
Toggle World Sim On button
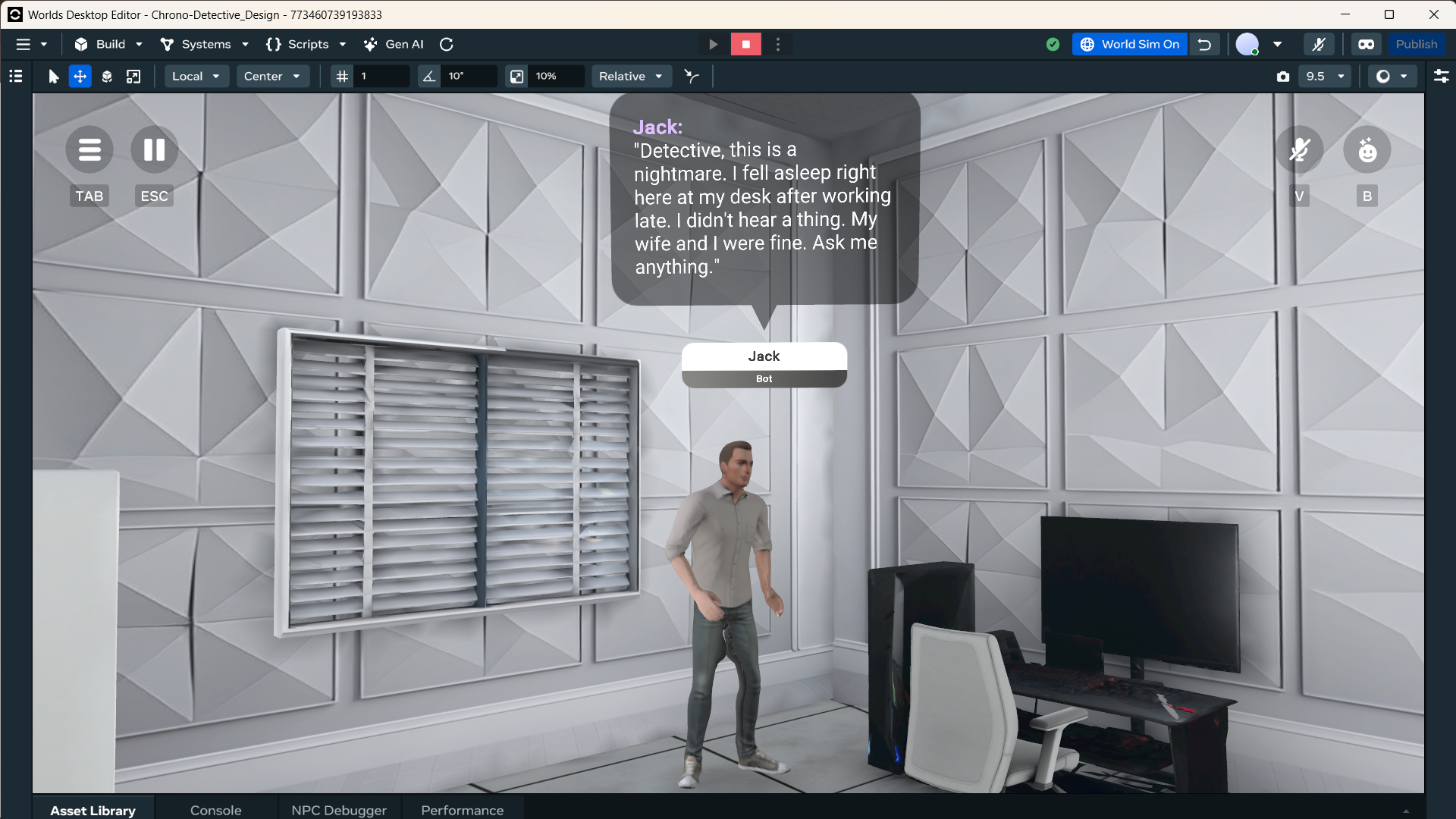1130,44
